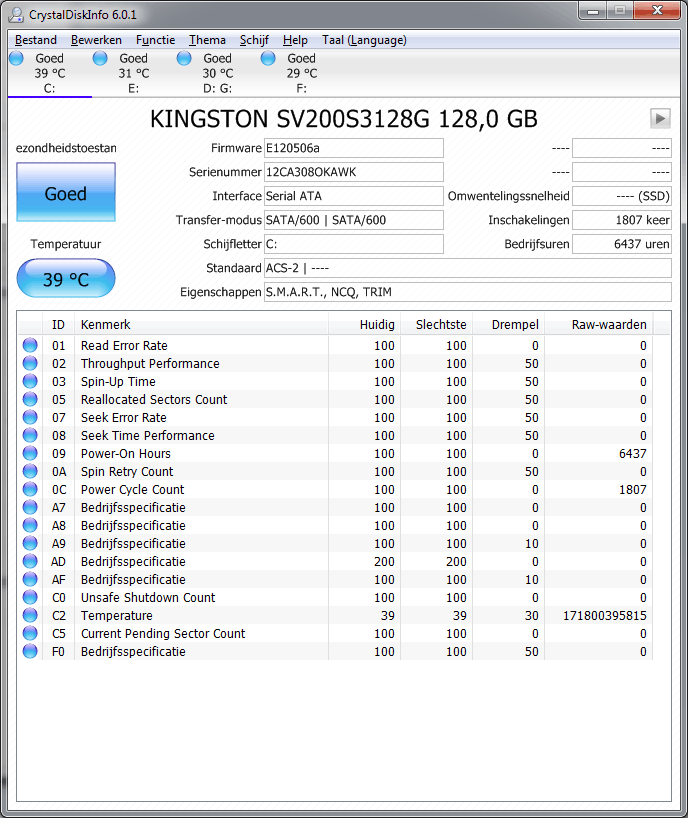Image resolution: width=688 pixels, height=818 pixels.
Task: Click status icon of Power Cycle Count
Action: (x=30, y=489)
